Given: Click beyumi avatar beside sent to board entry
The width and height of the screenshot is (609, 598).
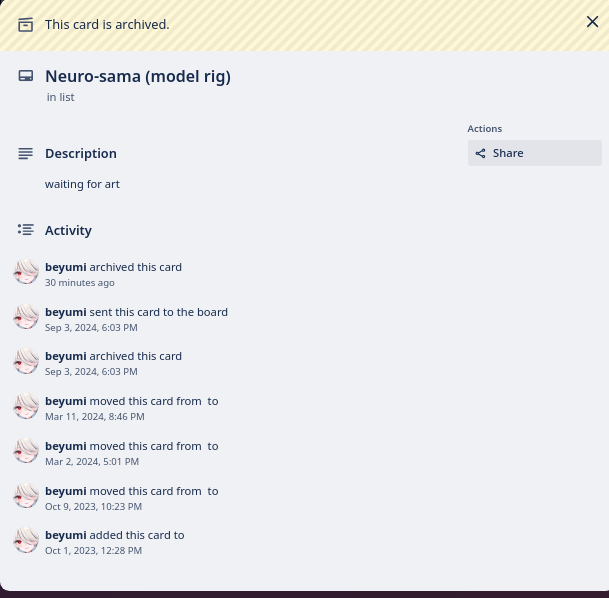Looking at the screenshot, I should (x=26, y=317).
